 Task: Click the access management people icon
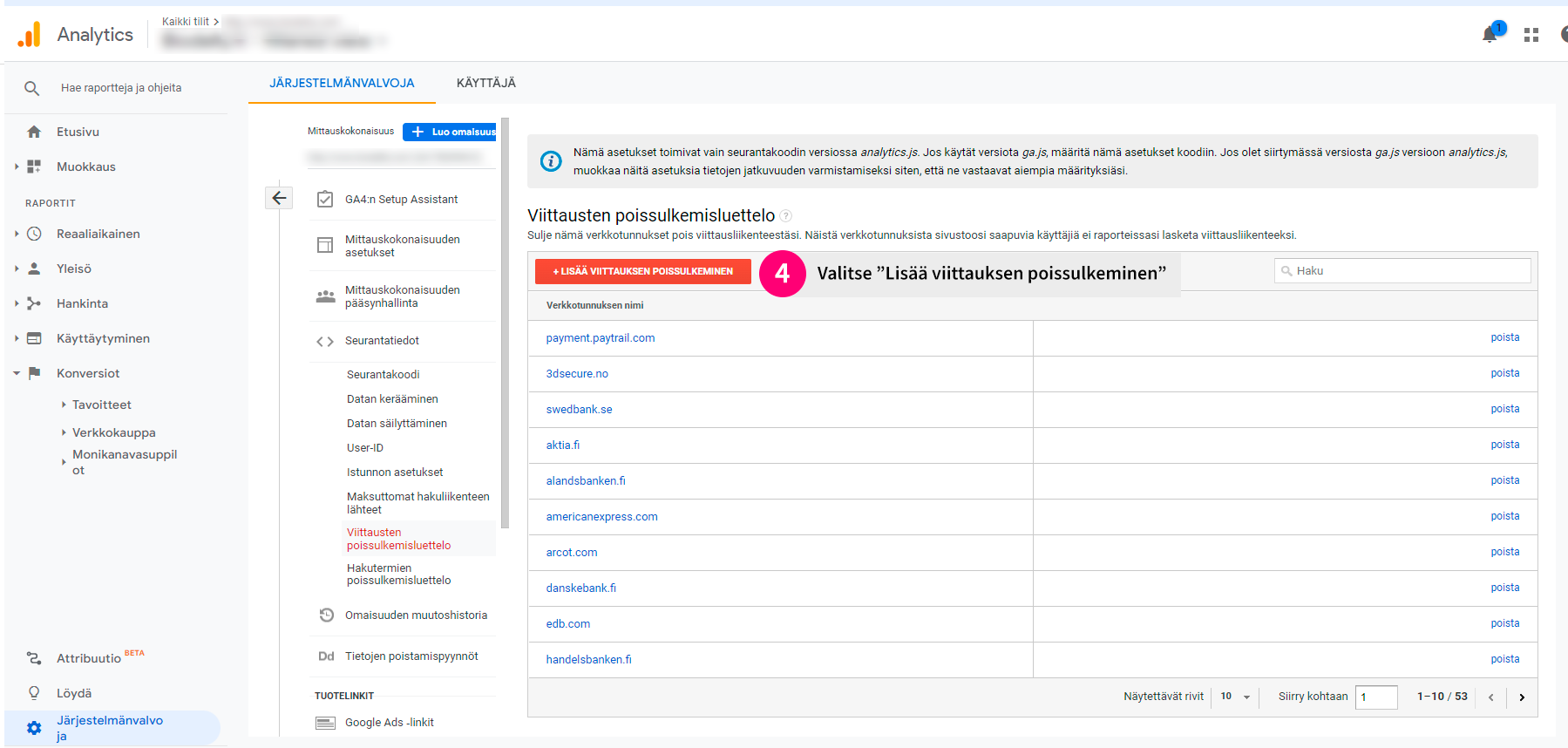325,296
